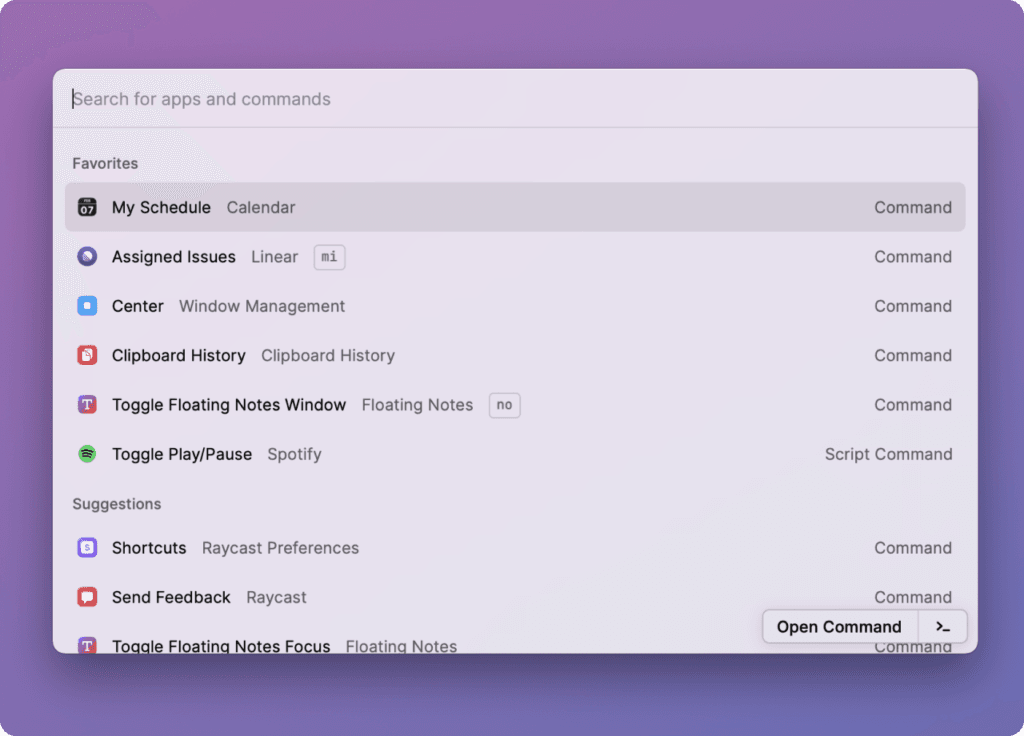This screenshot has height=736, width=1024.
Task: Select the My Schedule command
Action: [x=515, y=207]
